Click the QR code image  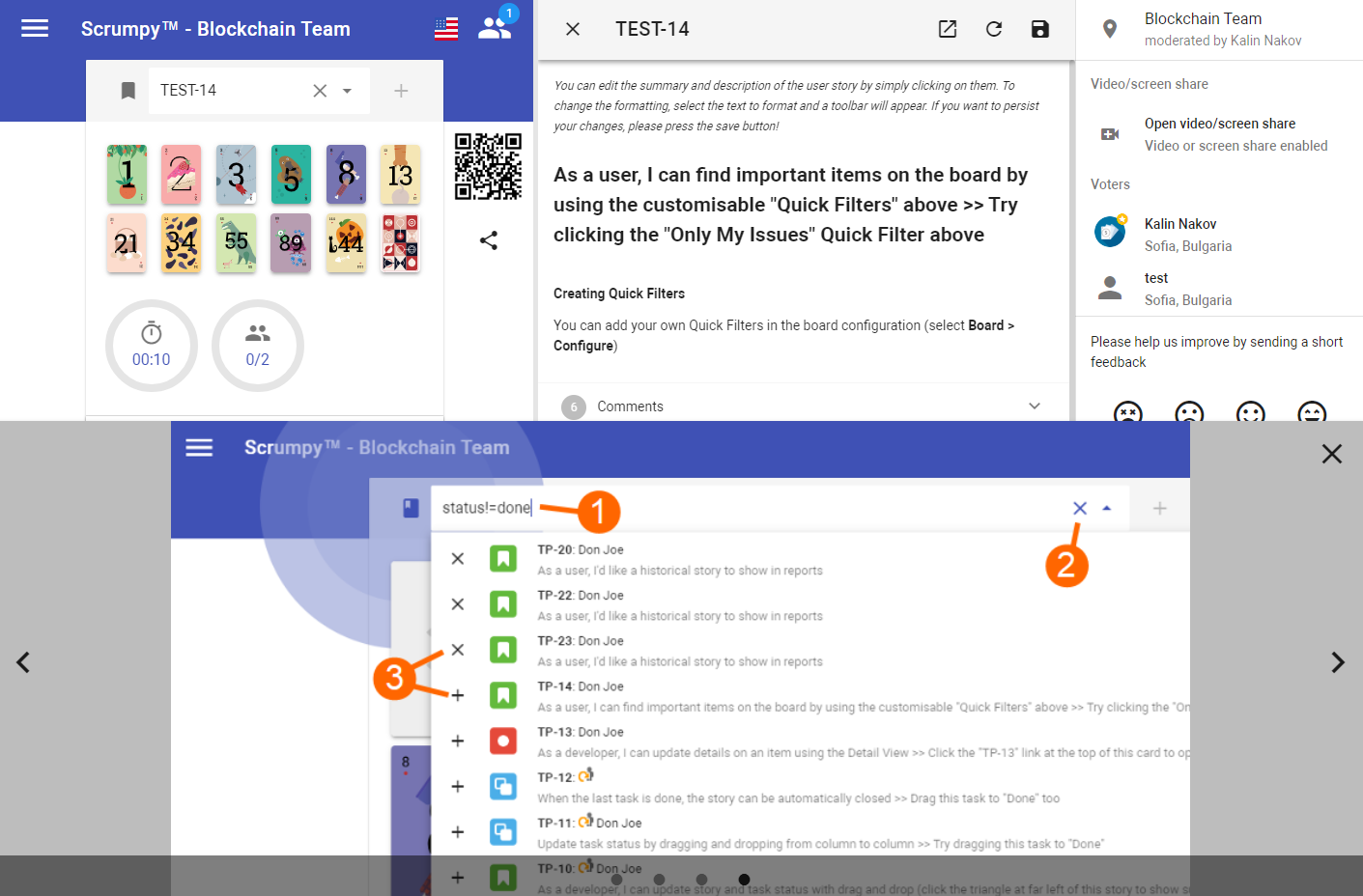click(489, 167)
